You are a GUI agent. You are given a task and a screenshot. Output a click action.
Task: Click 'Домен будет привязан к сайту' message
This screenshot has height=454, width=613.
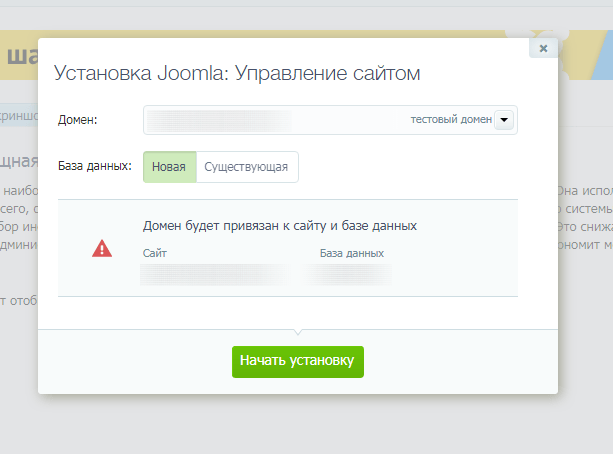tap(280, 226)
